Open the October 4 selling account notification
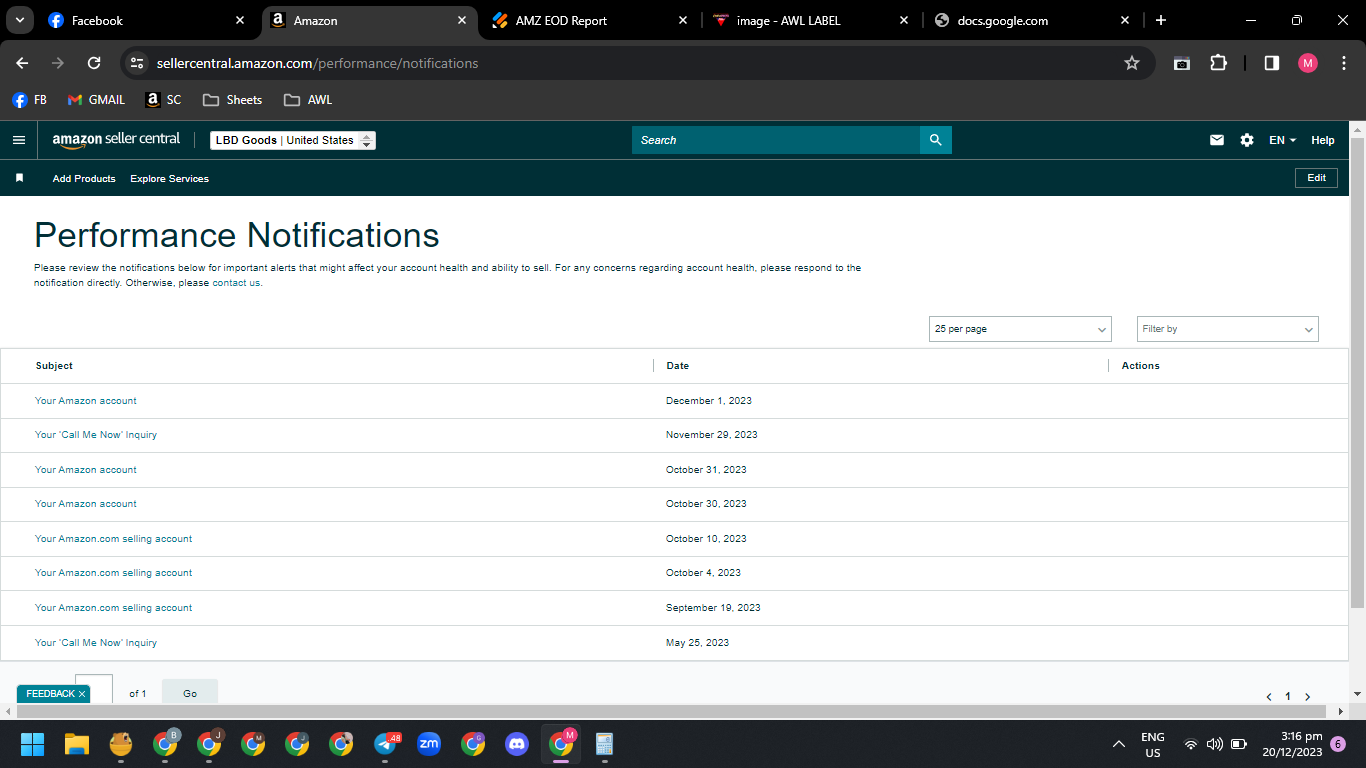Screen dimensions: 1366x768 [x=114, y=573]
